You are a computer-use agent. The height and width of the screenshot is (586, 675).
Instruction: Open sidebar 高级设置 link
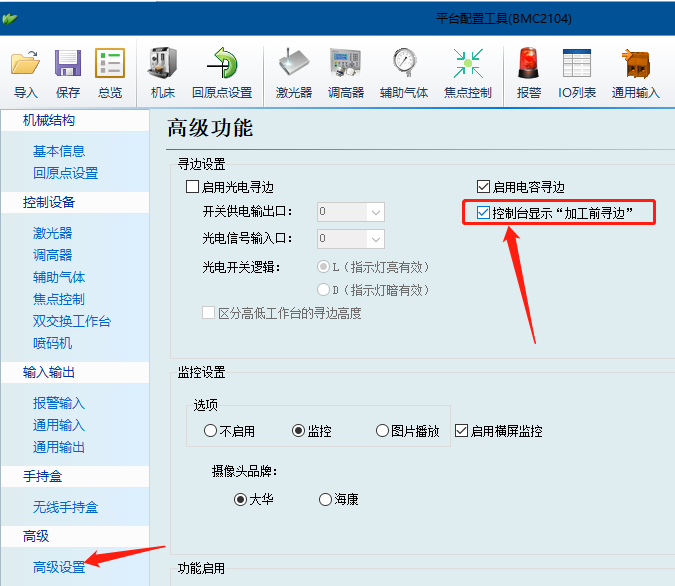(x=59, y=567)
